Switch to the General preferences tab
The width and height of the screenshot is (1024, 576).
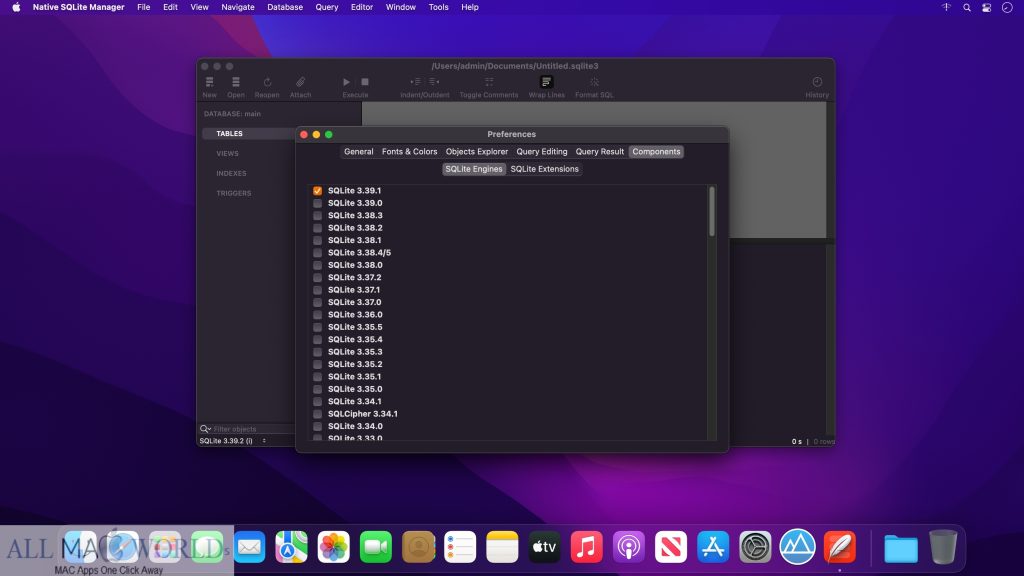(x=359, y=152)
